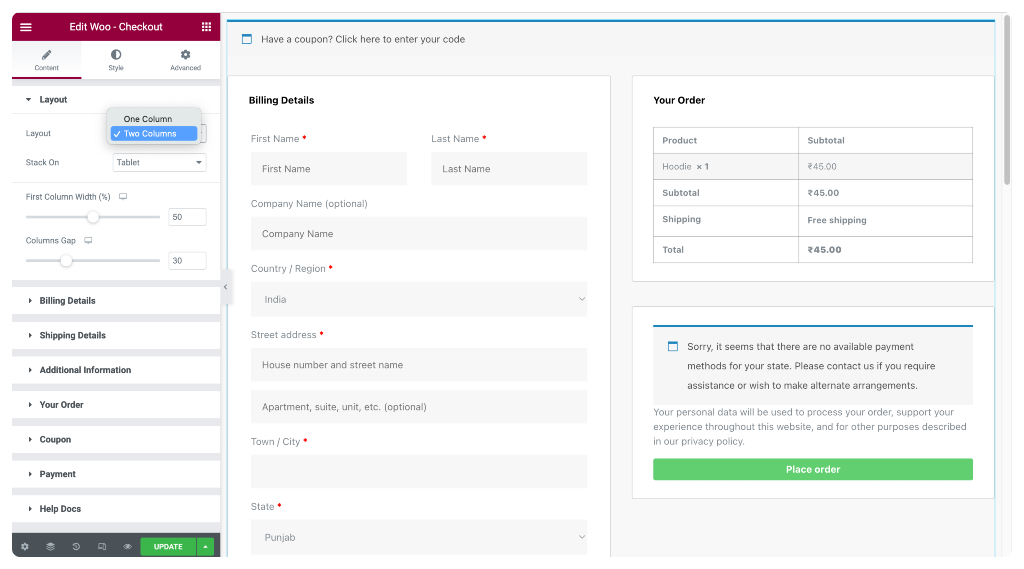Image resolution: width=1024 pixels, height=569 pixels.
Task: Click the personal data privacy policy text
Action: pos(810,427)
